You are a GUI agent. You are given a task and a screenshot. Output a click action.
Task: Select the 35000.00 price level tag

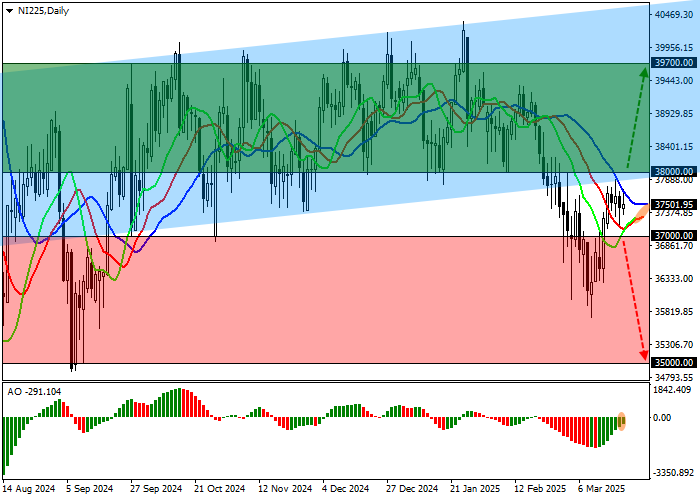(x=673, y=363)
